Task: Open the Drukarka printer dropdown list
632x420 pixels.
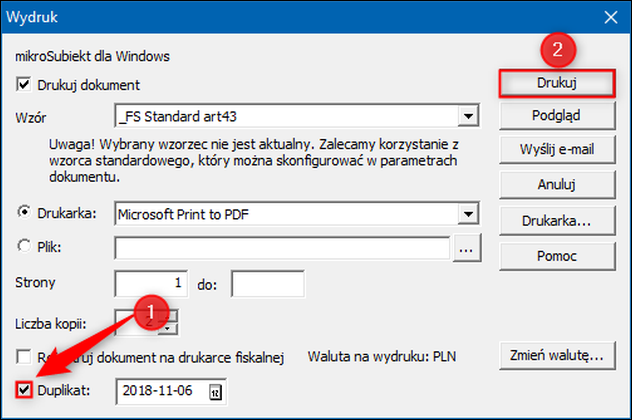Action: click(468, 214)
